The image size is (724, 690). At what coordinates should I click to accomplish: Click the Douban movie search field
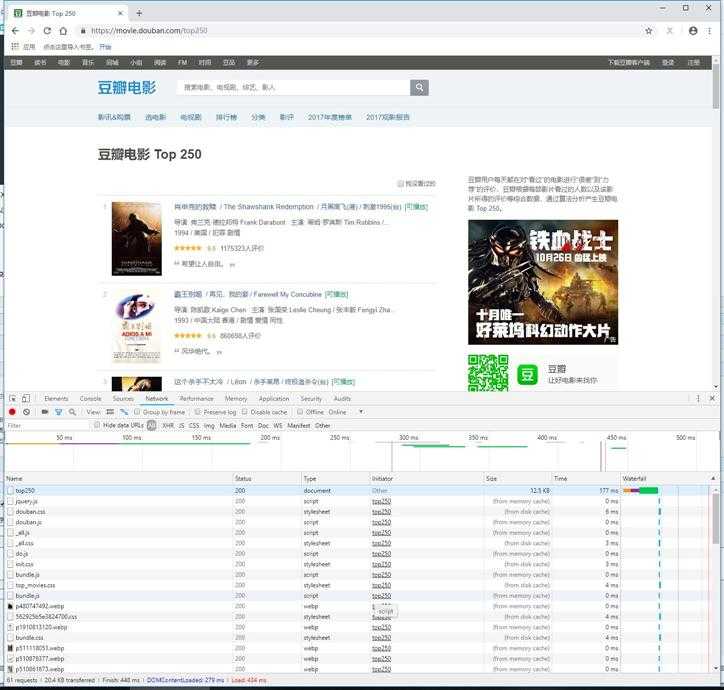293,87
